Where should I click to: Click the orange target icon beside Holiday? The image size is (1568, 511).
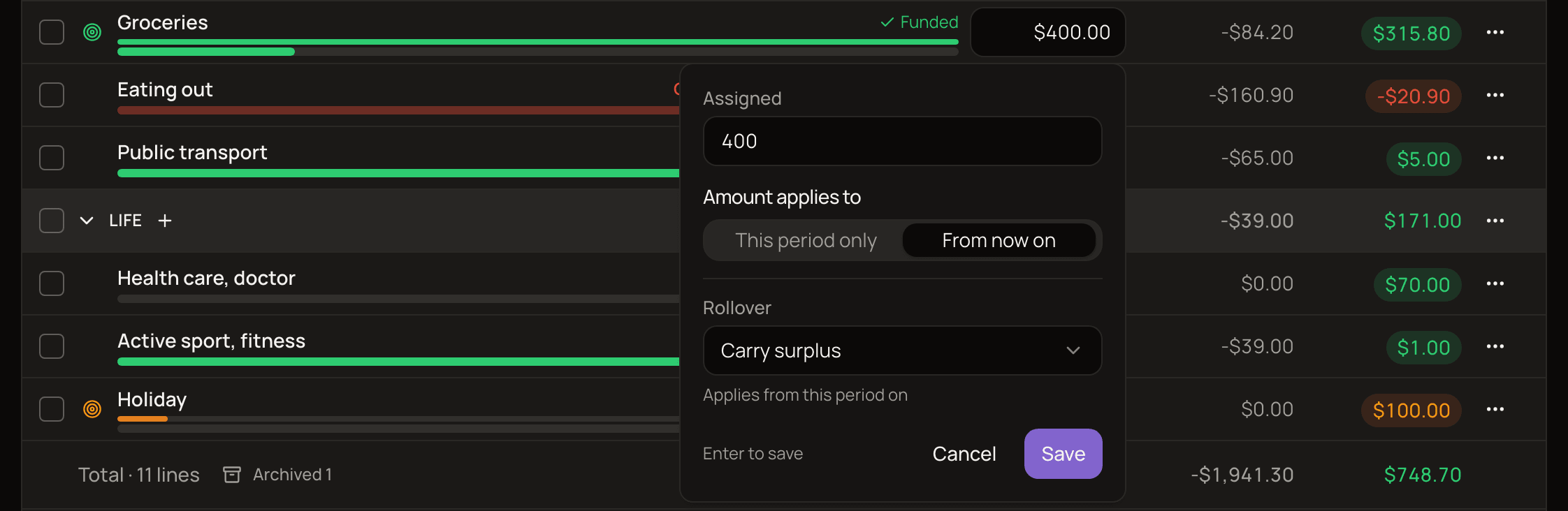[x=92, y=409]
